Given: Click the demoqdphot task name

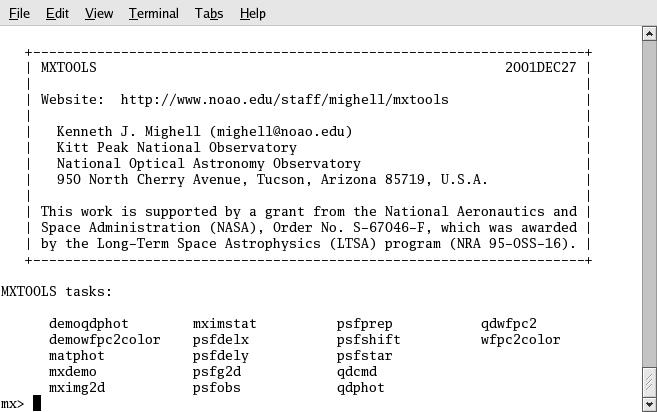Looking at the screenshot, I should coord(88,324).
